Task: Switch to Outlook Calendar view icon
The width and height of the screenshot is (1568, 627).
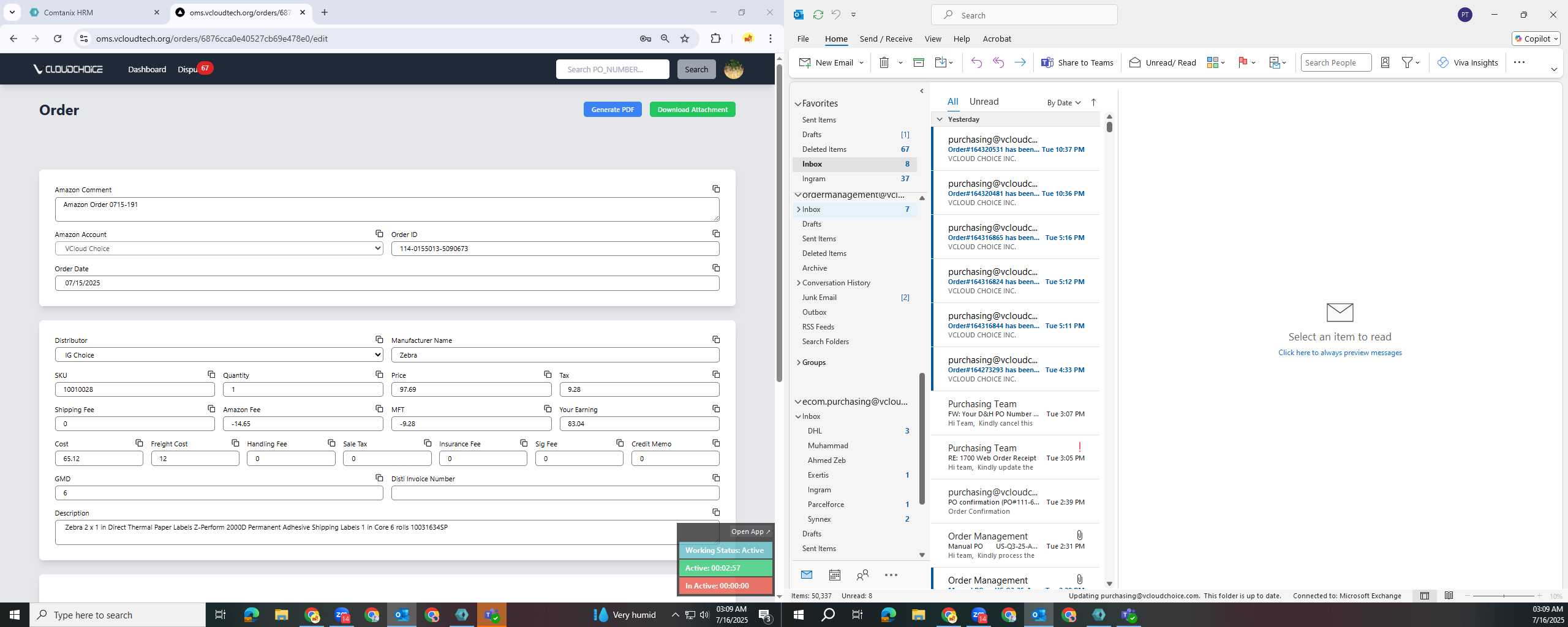Action: tap(834, 574)
